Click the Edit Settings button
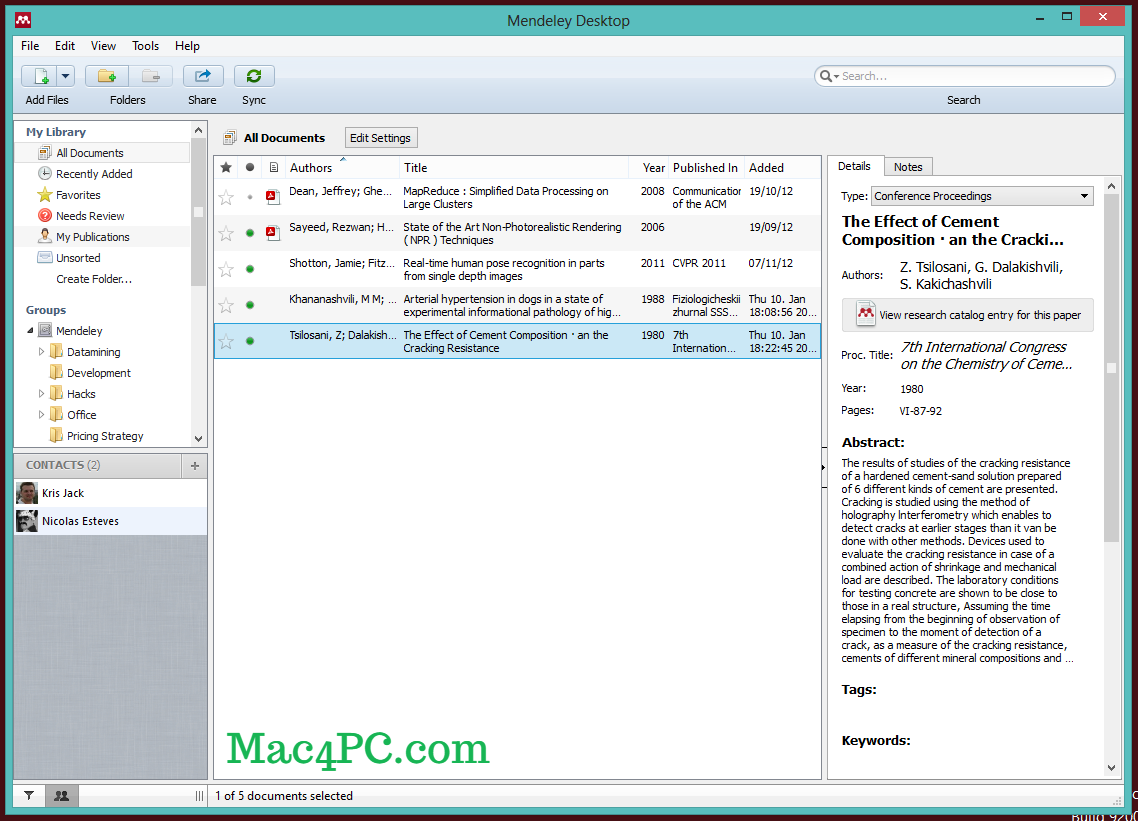 [380, 138]
